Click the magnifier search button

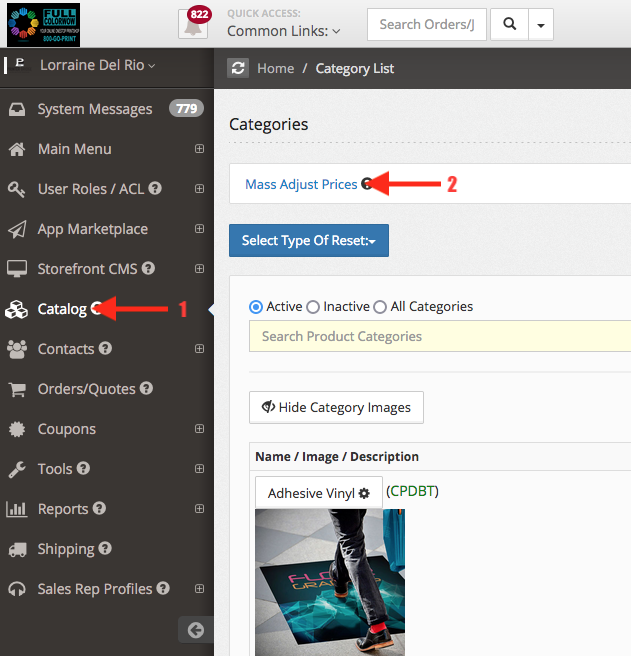(x=510, y=24)
